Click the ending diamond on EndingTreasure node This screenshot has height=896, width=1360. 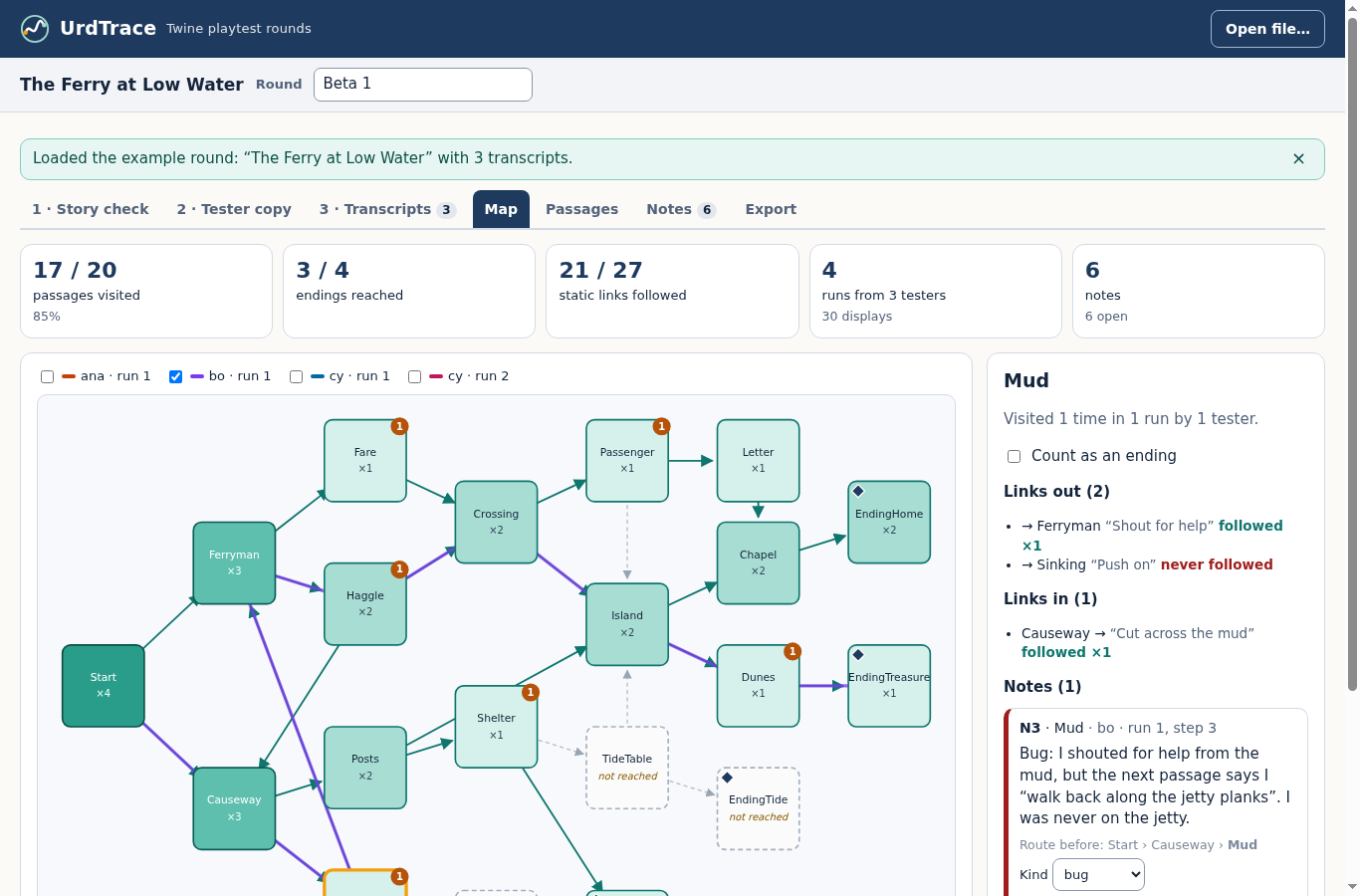coord(858,654)
